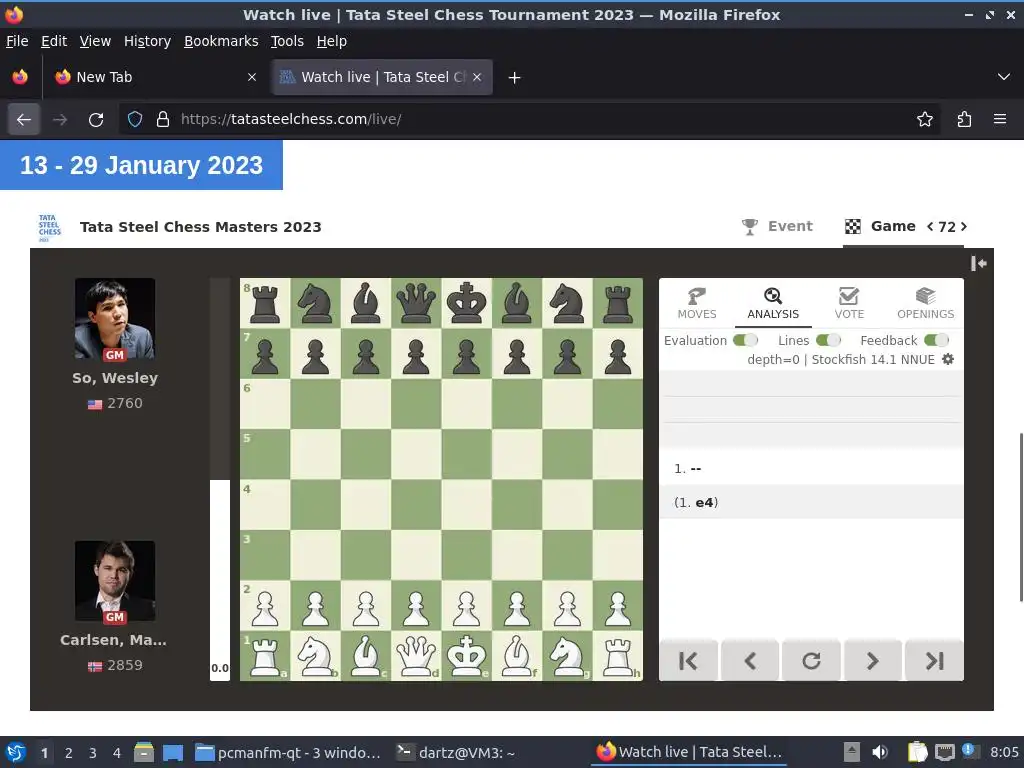Viewport: 1024px width, 768px height.
Task: Open Firefox tracking protection shield
Action: (135, 120)
